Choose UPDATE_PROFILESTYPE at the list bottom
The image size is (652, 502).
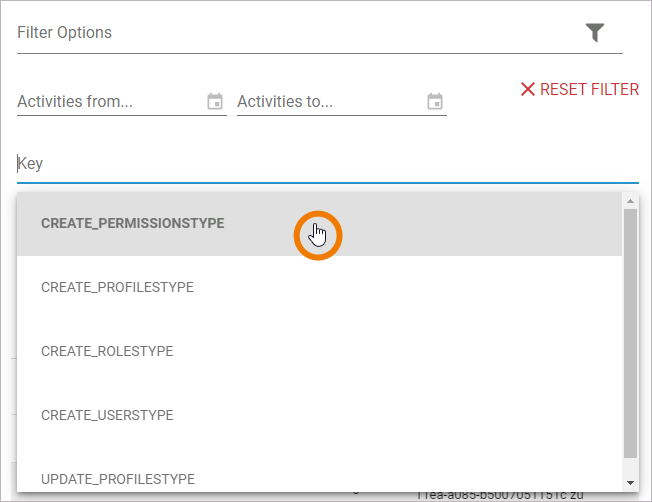(x=118, y=479)
